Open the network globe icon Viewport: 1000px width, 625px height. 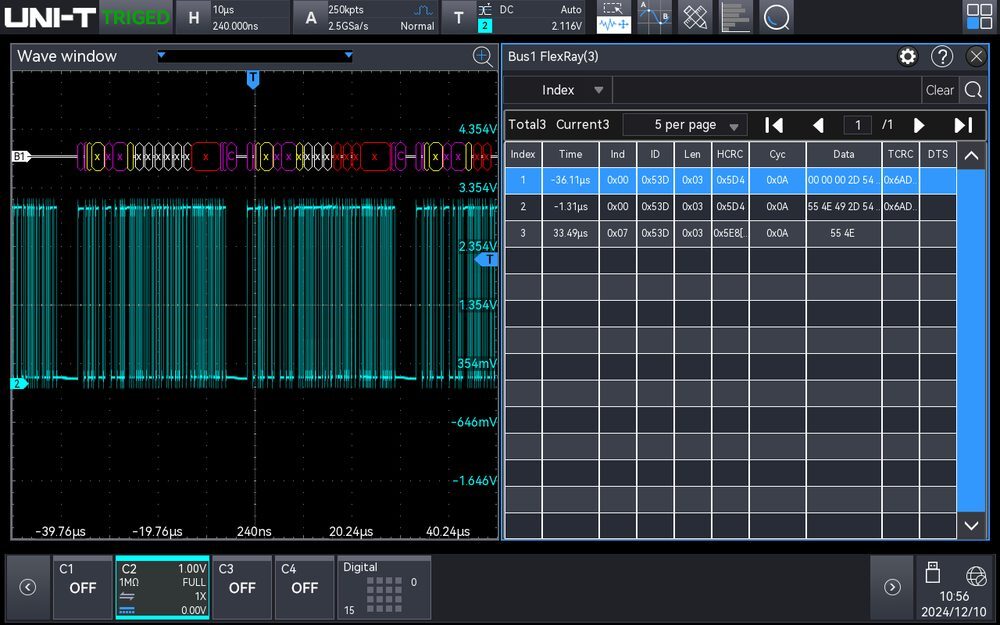976,576
